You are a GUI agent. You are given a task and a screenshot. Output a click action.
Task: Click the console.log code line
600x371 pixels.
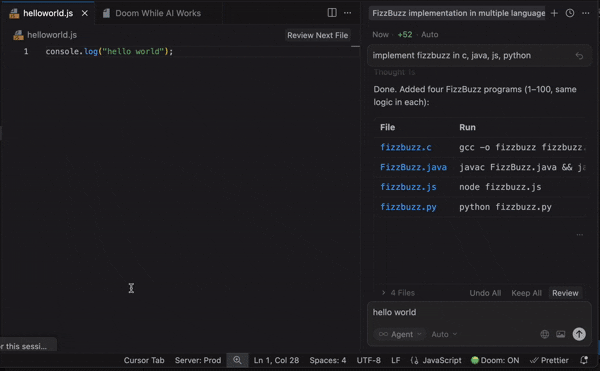(x=109, y=51)
